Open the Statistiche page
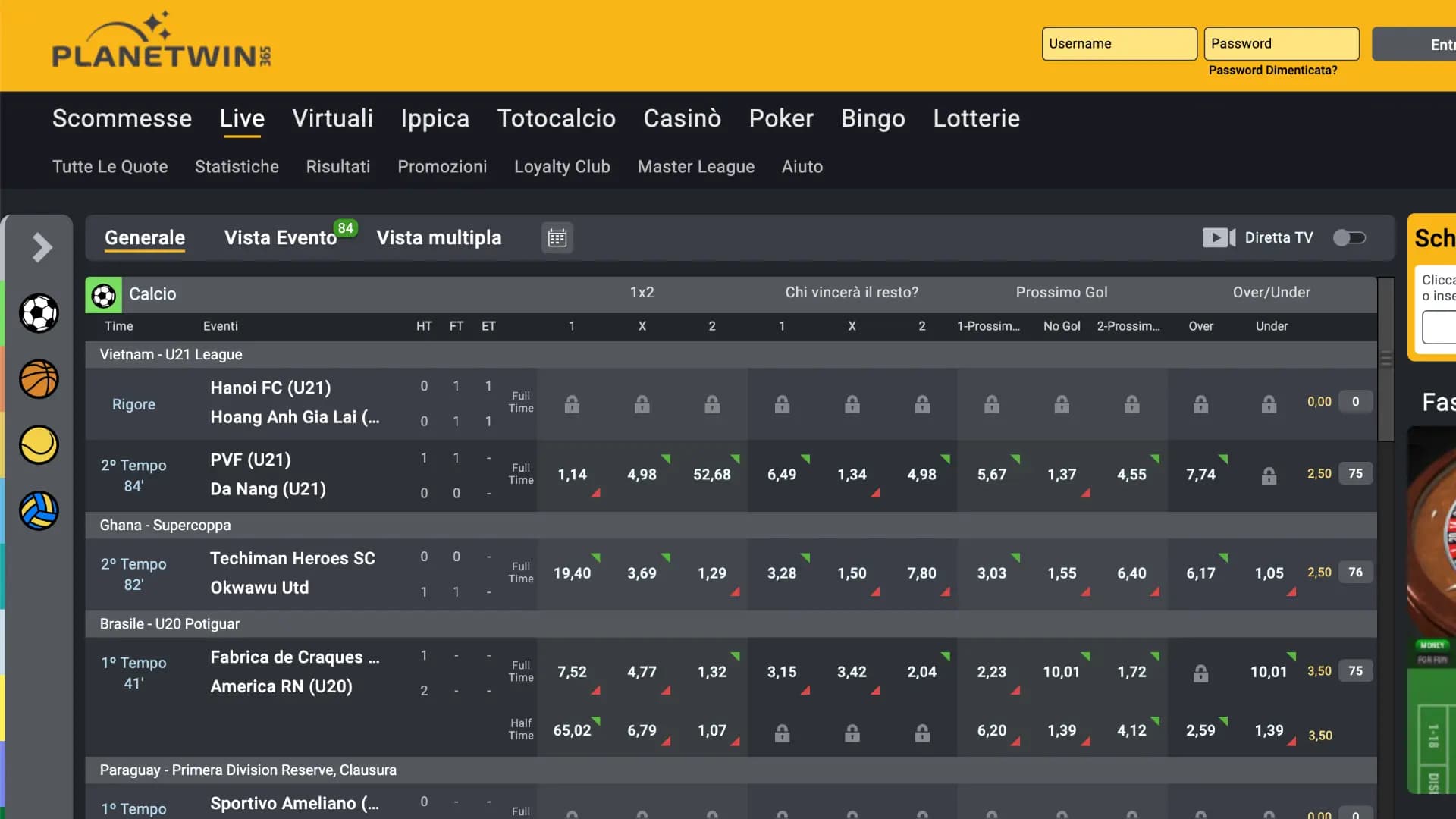 coord(237,166)
